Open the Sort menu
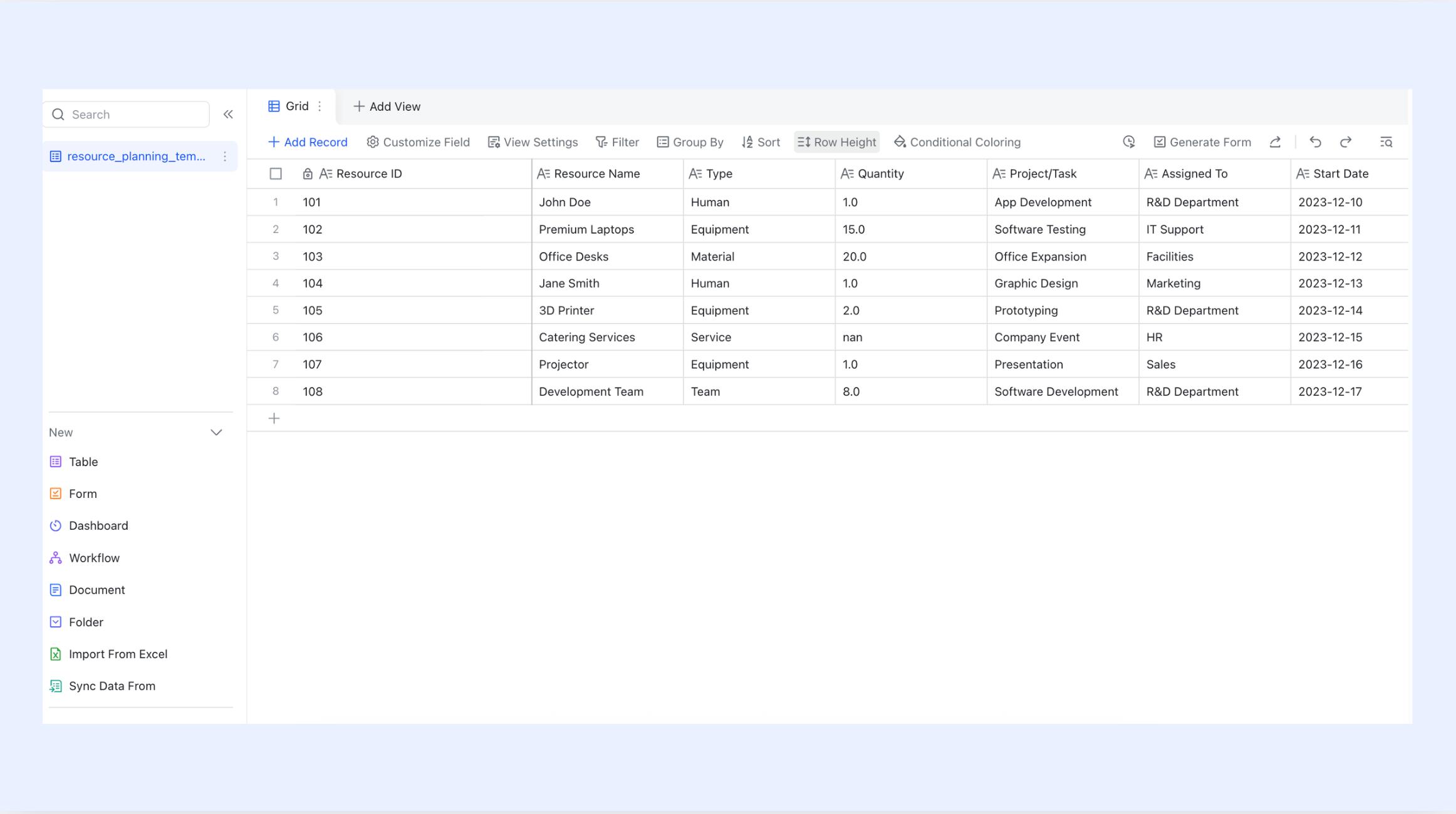The image size is (1456, 814). click(761, 142)
